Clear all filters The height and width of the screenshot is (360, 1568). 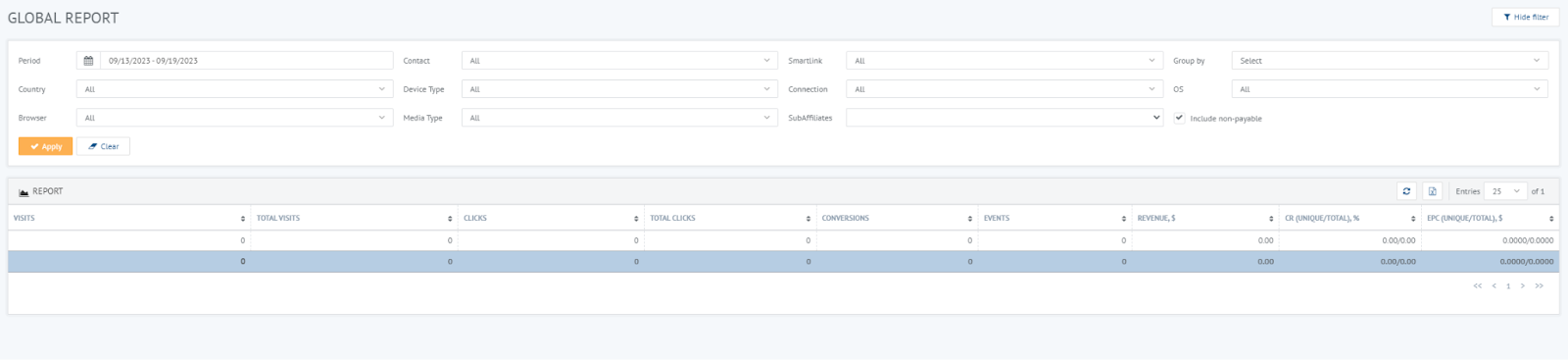click(103, 146)
